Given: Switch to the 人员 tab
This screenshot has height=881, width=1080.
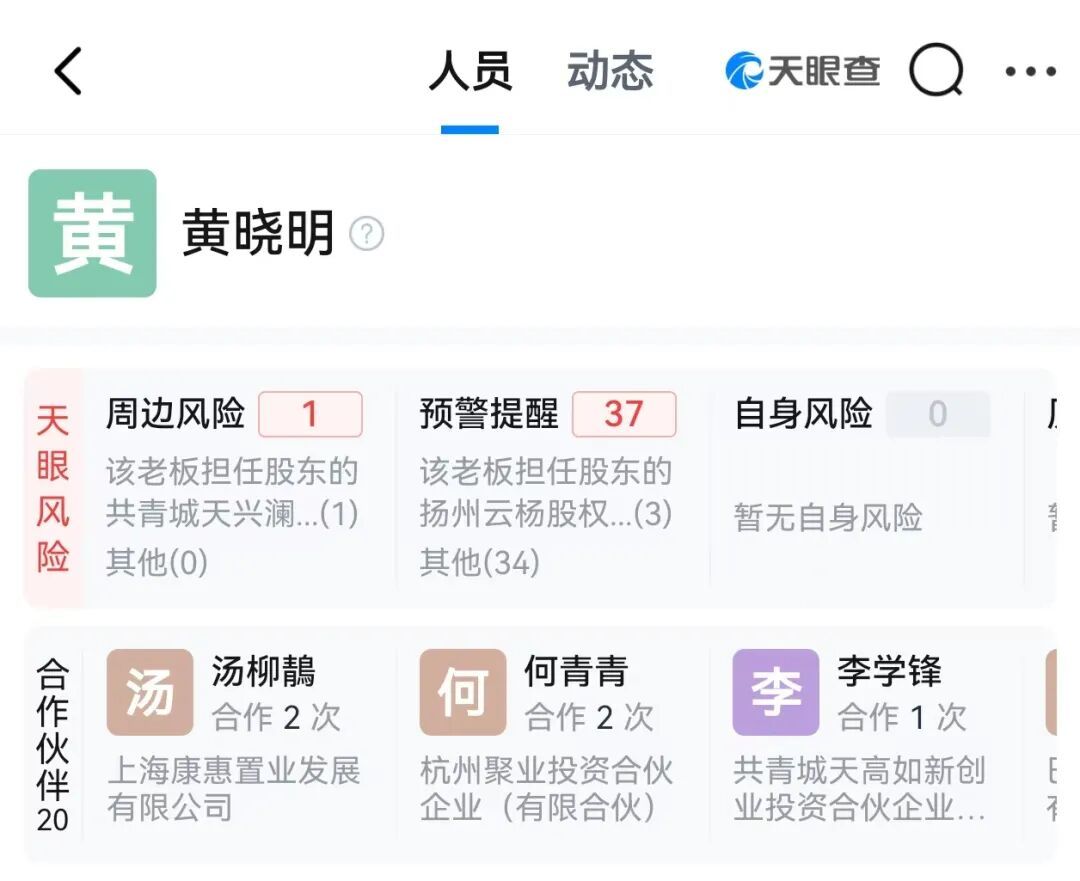Looking at the screenshot, I should pyautogui.click(x=470, y=71).
